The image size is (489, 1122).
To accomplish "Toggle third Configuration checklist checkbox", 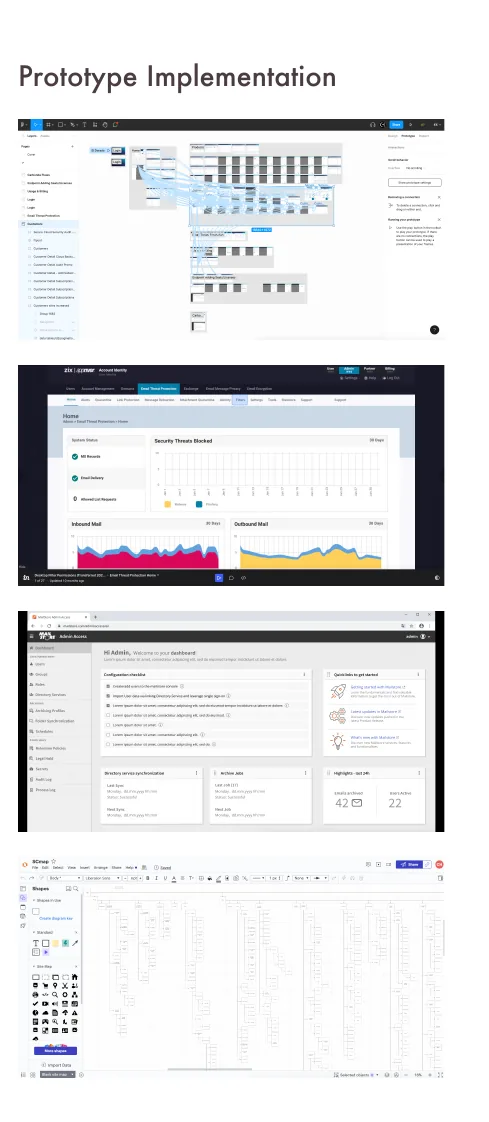I will [x=108, y=706].
